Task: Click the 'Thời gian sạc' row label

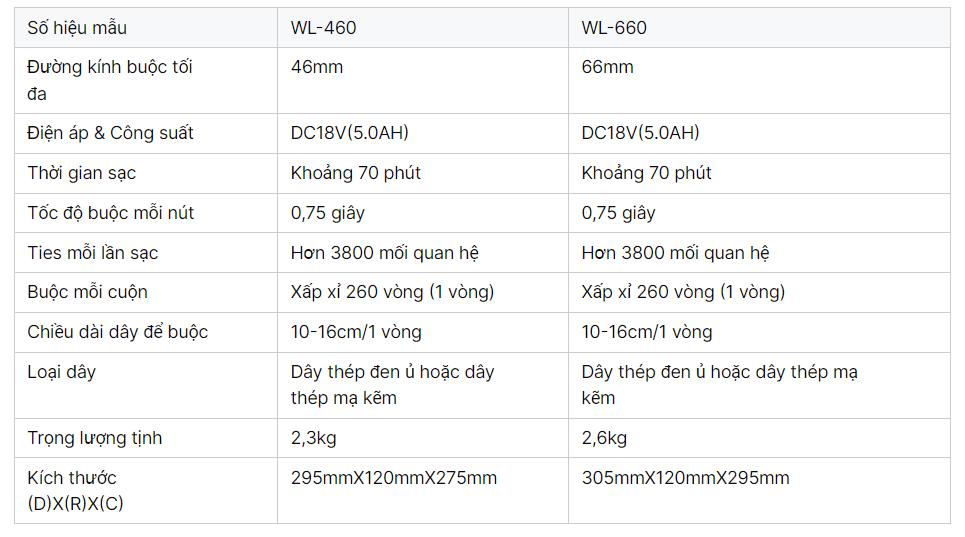Action: point(81,173)
